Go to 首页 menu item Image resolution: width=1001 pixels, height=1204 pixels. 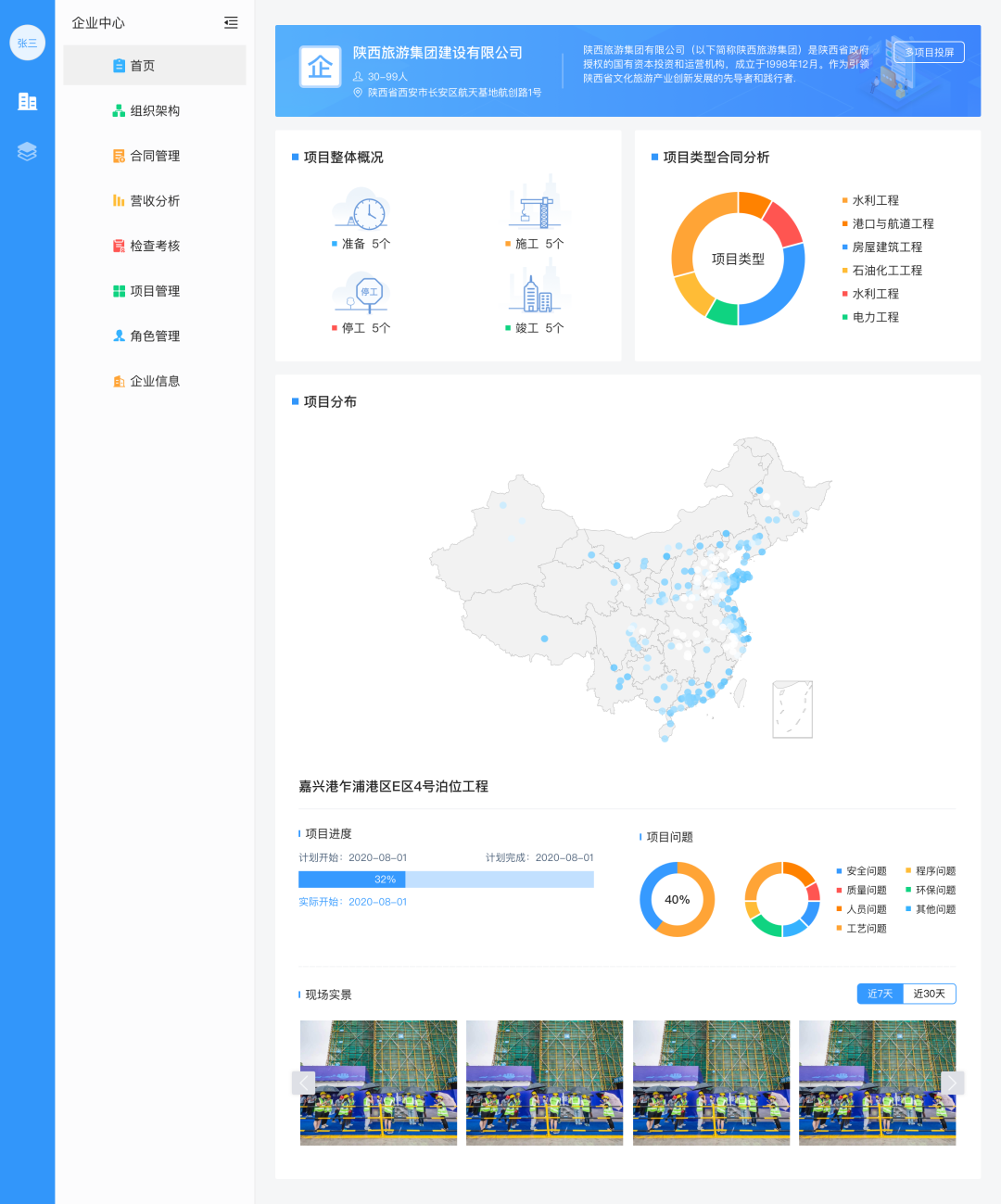coord(155,66)
